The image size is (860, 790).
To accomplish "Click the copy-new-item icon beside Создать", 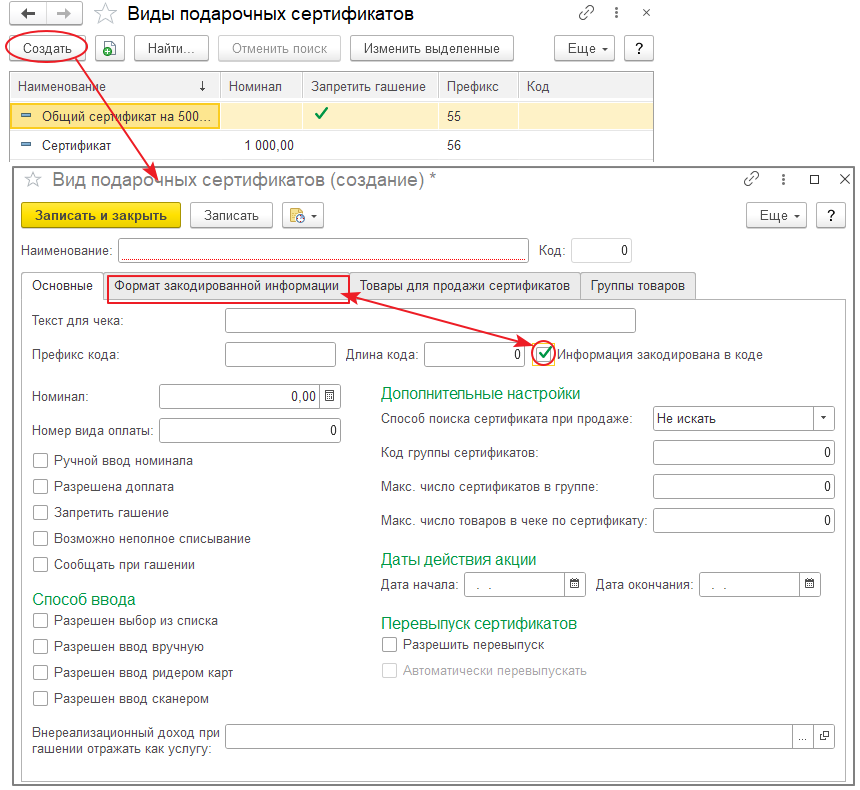I will click(108, 49).
